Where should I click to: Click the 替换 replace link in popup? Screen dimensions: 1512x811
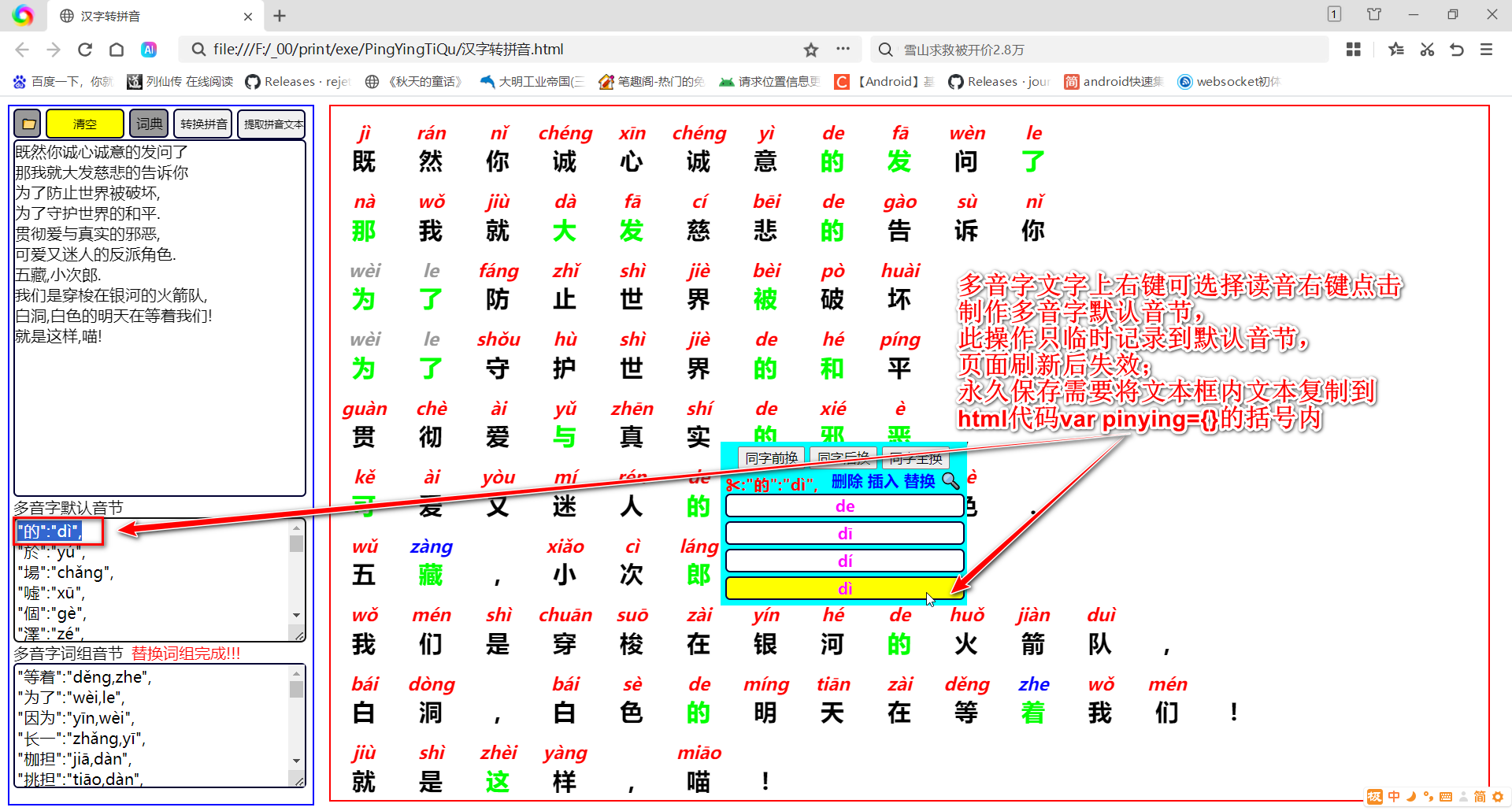919,481
